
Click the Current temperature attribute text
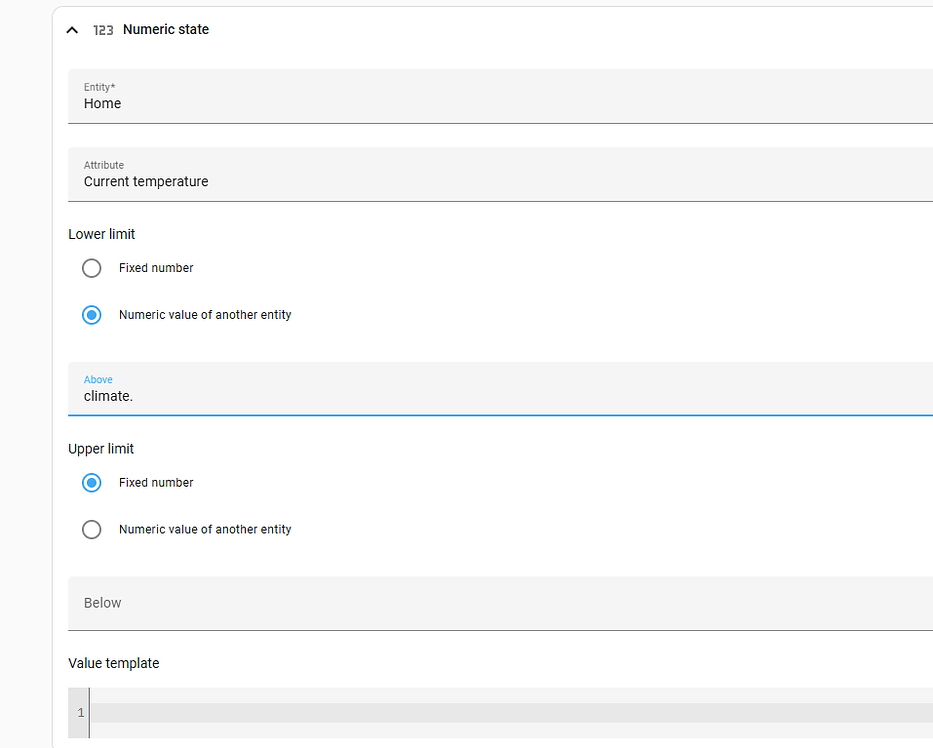(145, 181)
